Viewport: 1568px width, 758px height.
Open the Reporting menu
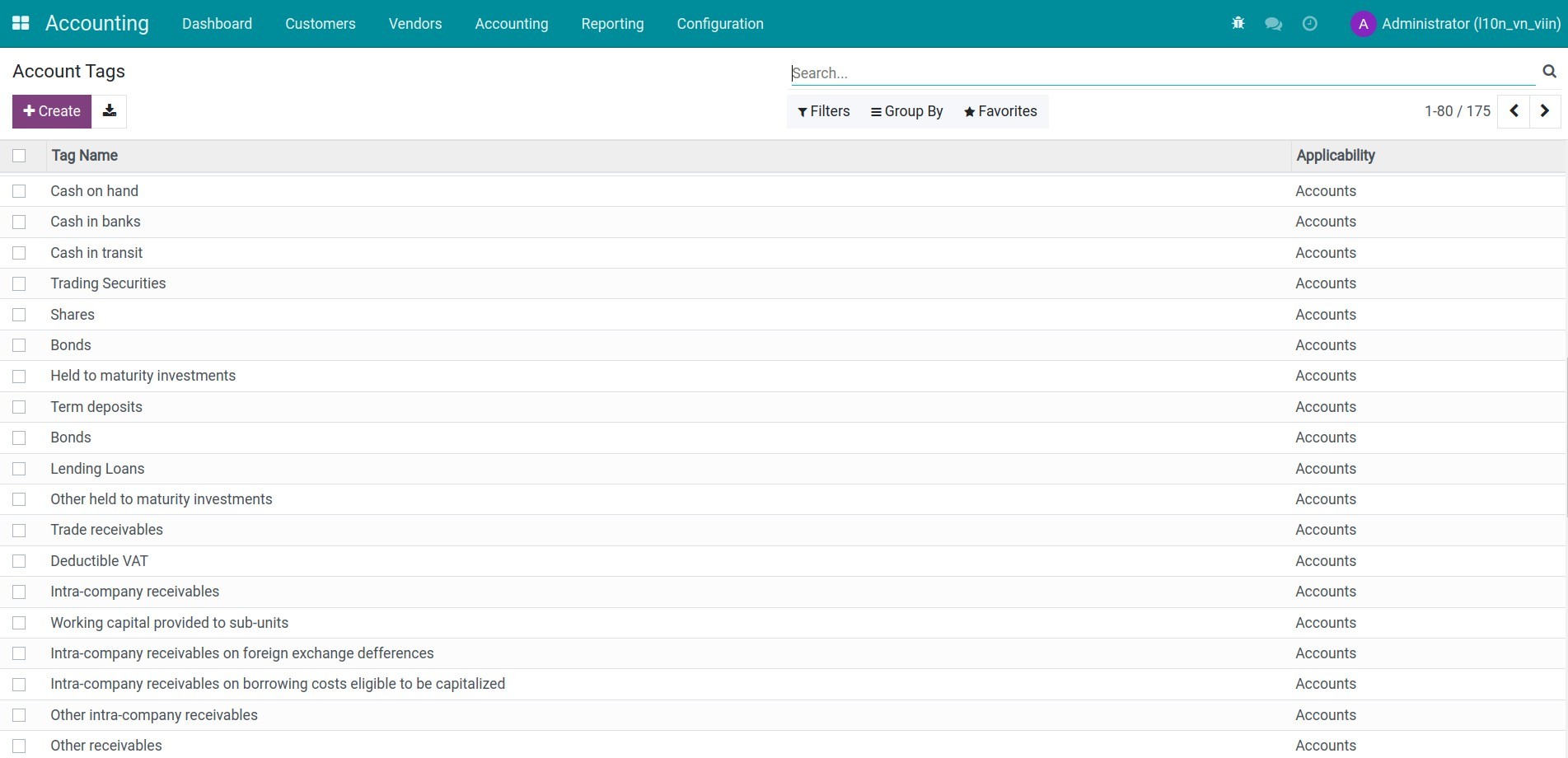(x=612, y=24)
